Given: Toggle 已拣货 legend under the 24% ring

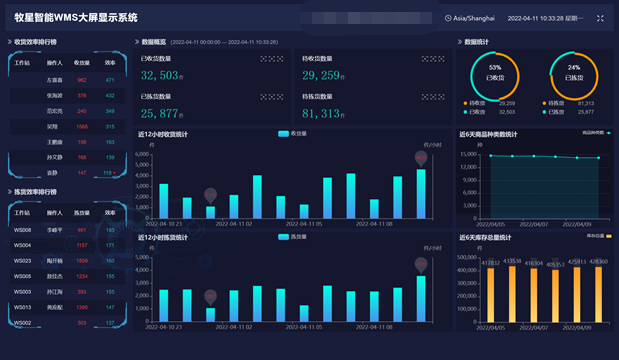Looking at the screenshot, I should click(553, 112).
